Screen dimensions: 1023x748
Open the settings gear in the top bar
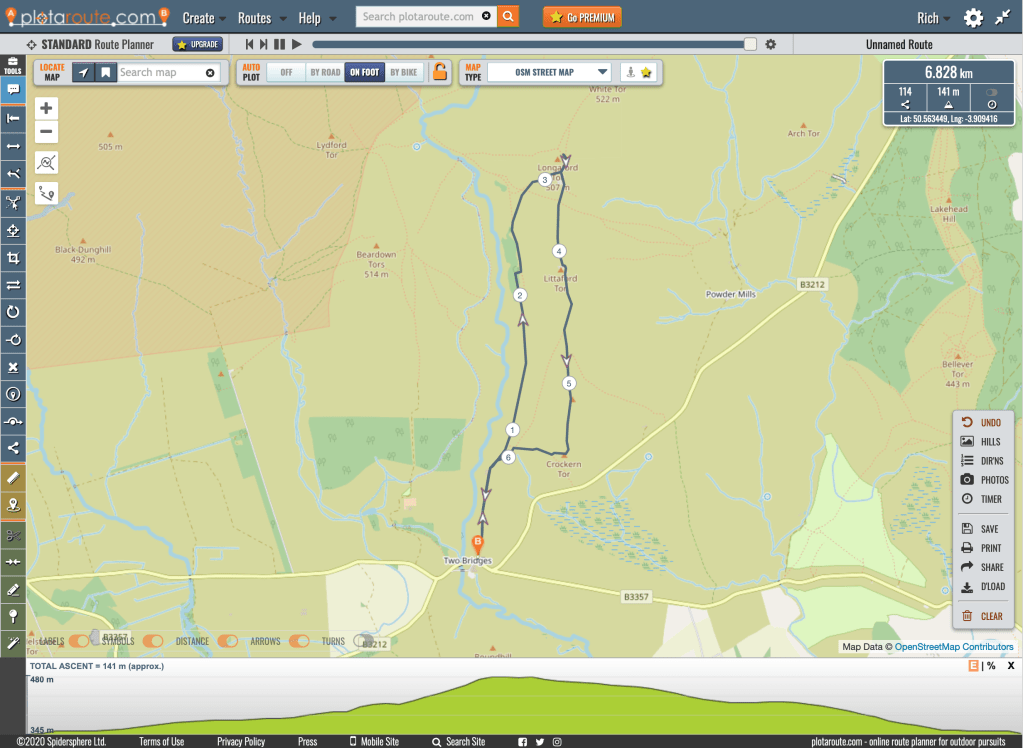[x=973, y=18]
